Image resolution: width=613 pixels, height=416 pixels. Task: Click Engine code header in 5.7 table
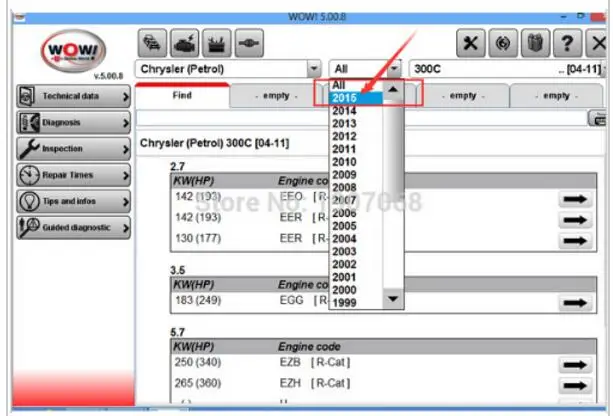coord(309,347)
